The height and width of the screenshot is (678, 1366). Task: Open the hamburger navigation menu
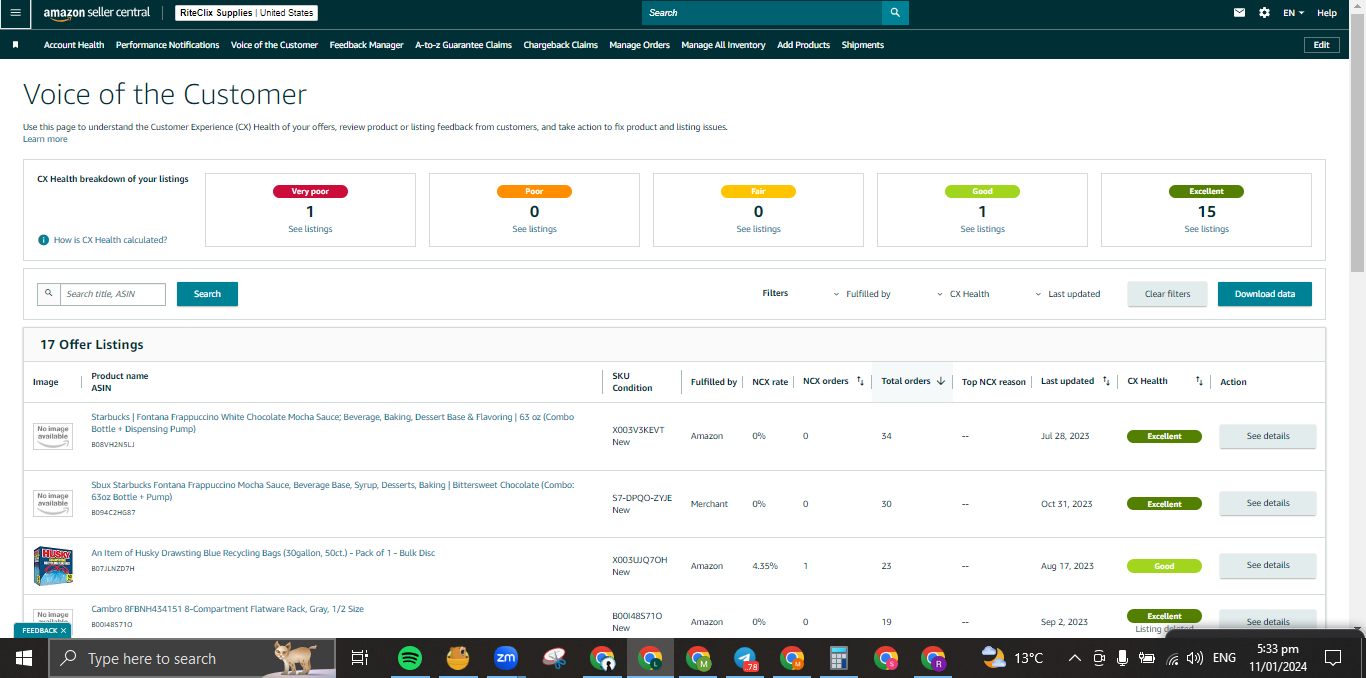pos(15,13)
